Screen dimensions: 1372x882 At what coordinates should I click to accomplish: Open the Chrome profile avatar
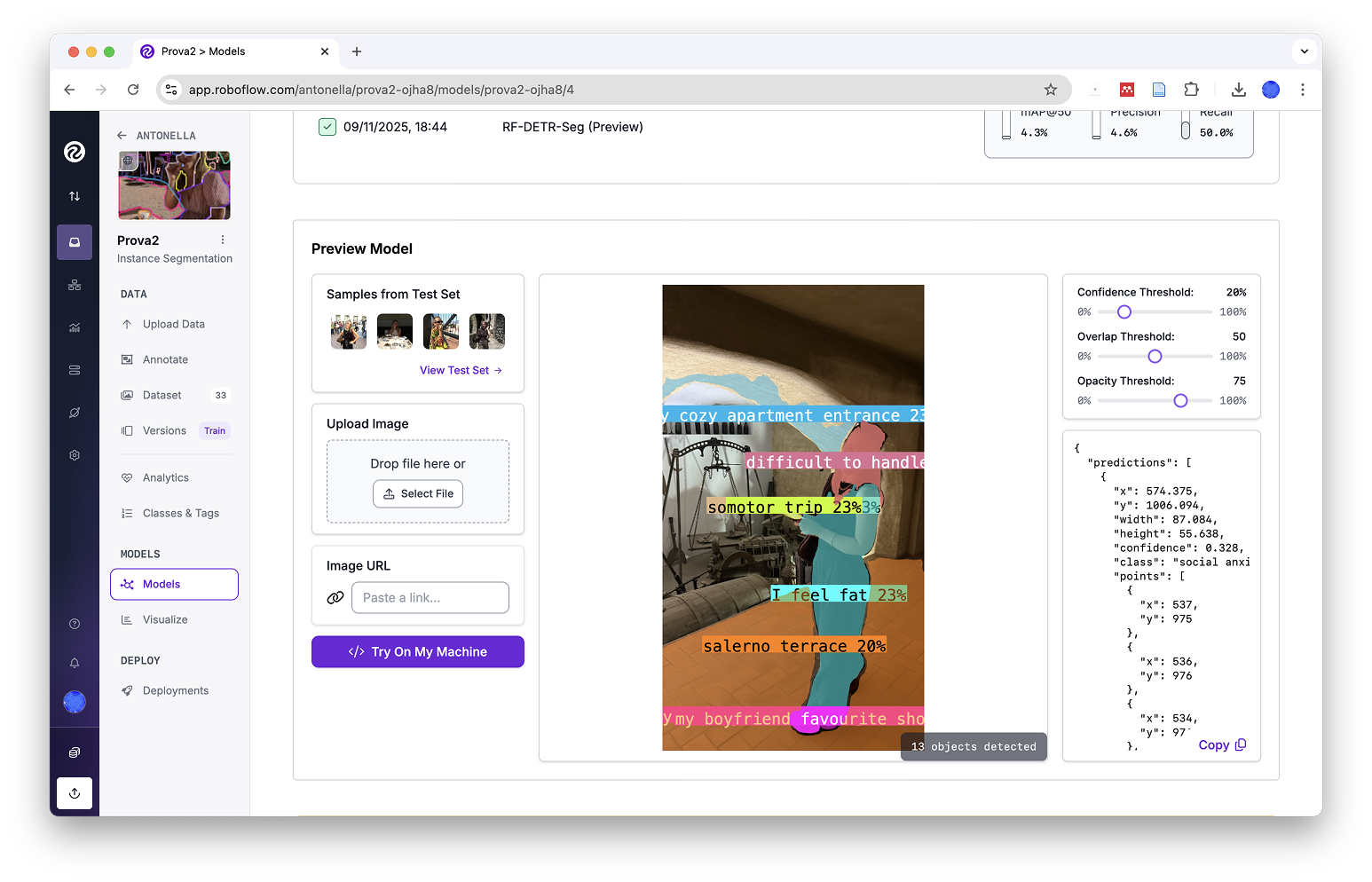(x=1271, y=90)
